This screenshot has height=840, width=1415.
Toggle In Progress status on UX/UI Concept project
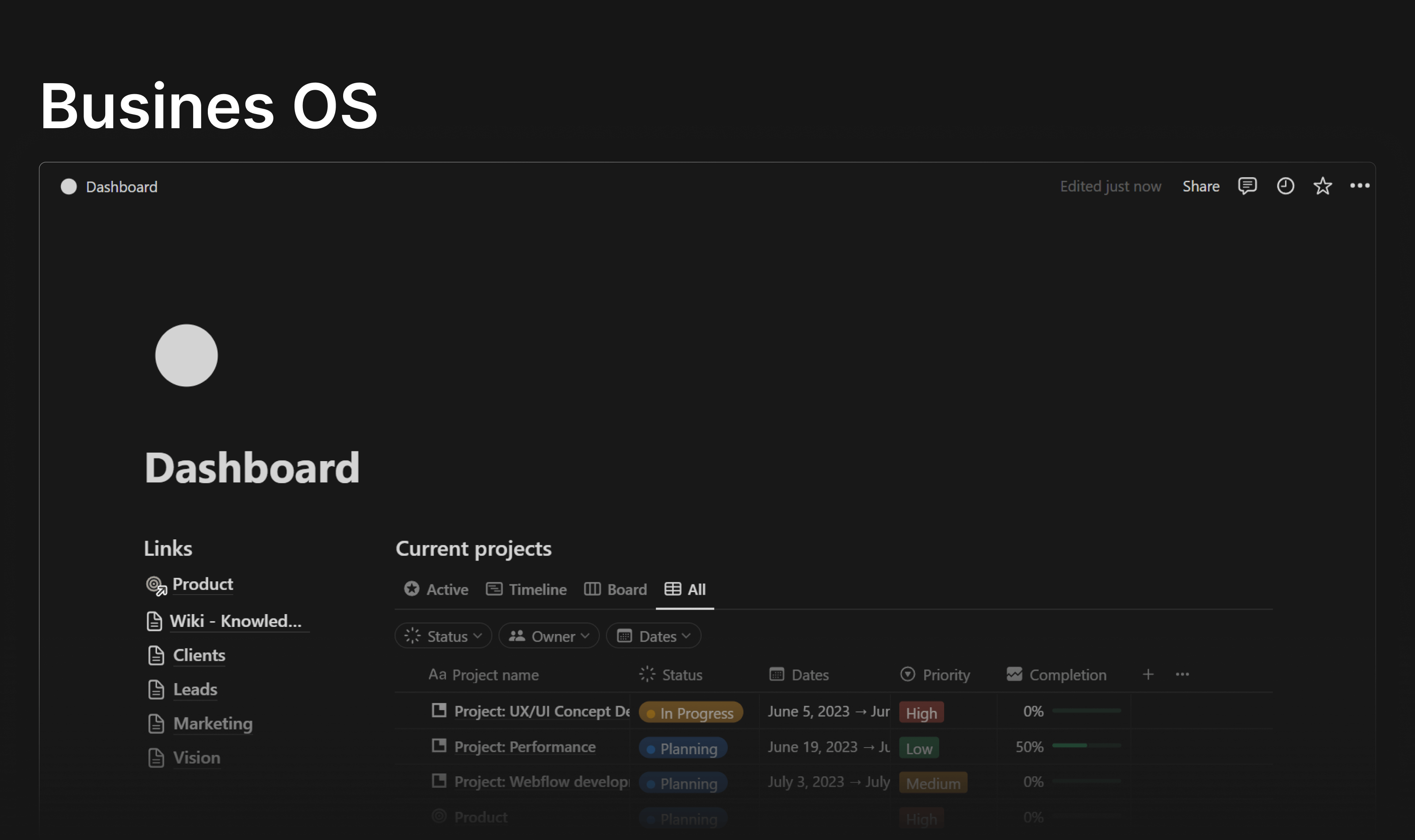[x=691, y=712]
